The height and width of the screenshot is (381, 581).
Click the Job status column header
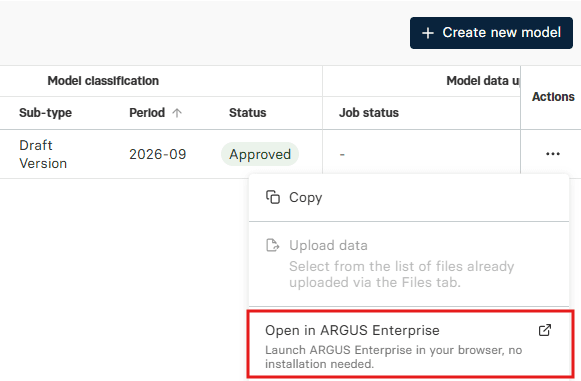click(369, 113)
